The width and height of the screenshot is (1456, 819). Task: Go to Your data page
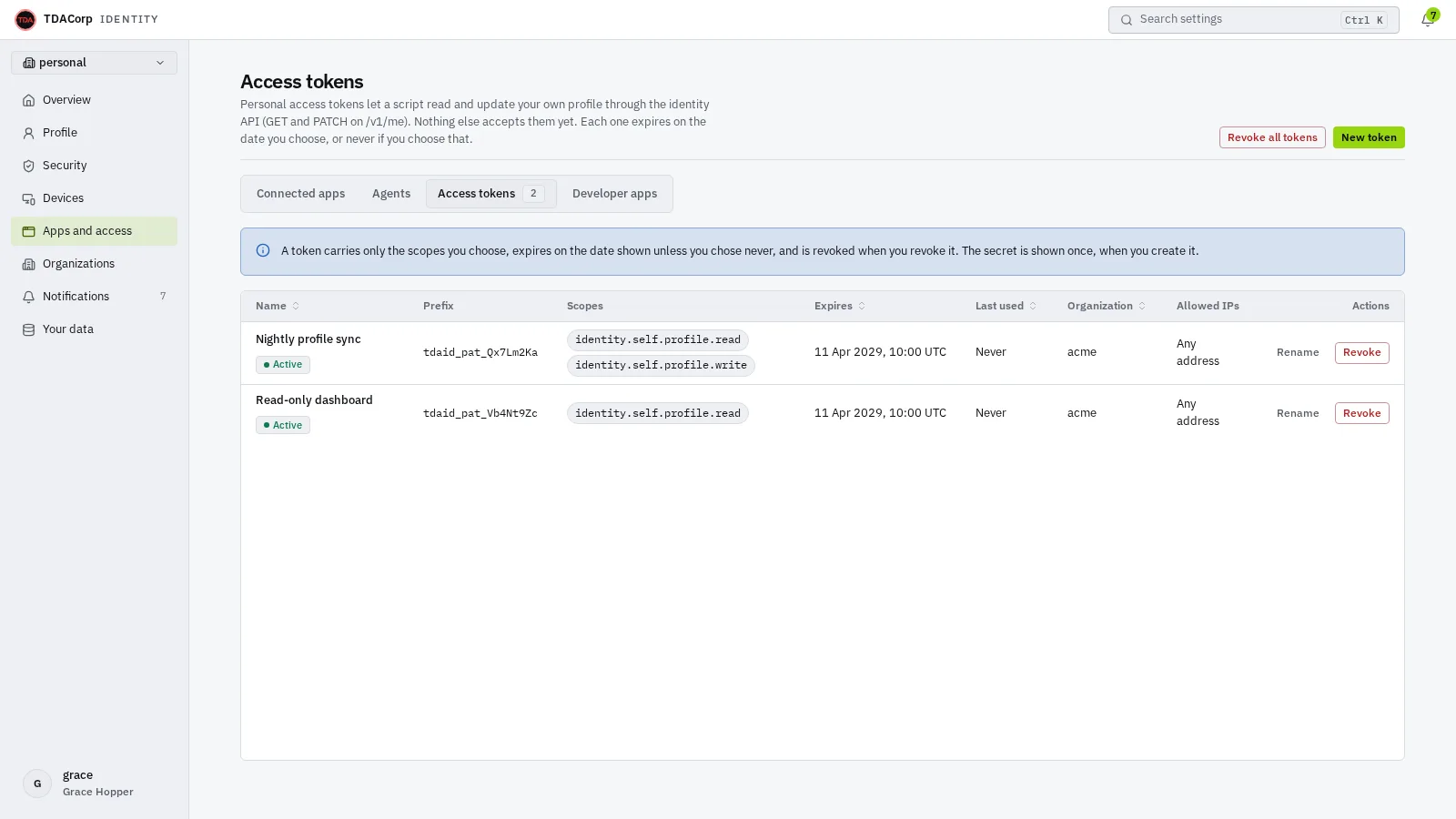click(x=95, y=329)
